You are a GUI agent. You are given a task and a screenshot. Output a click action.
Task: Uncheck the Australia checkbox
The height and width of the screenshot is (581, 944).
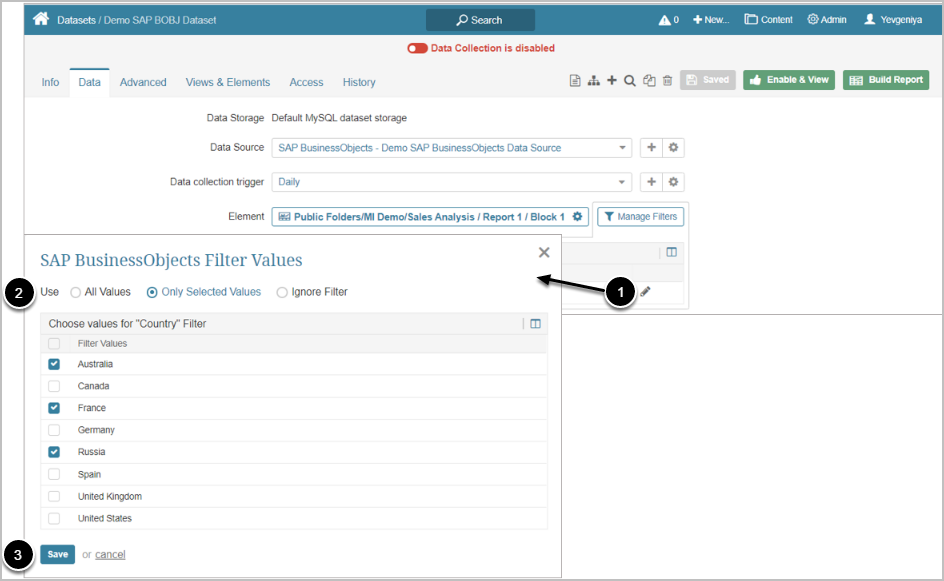[54, 364]
